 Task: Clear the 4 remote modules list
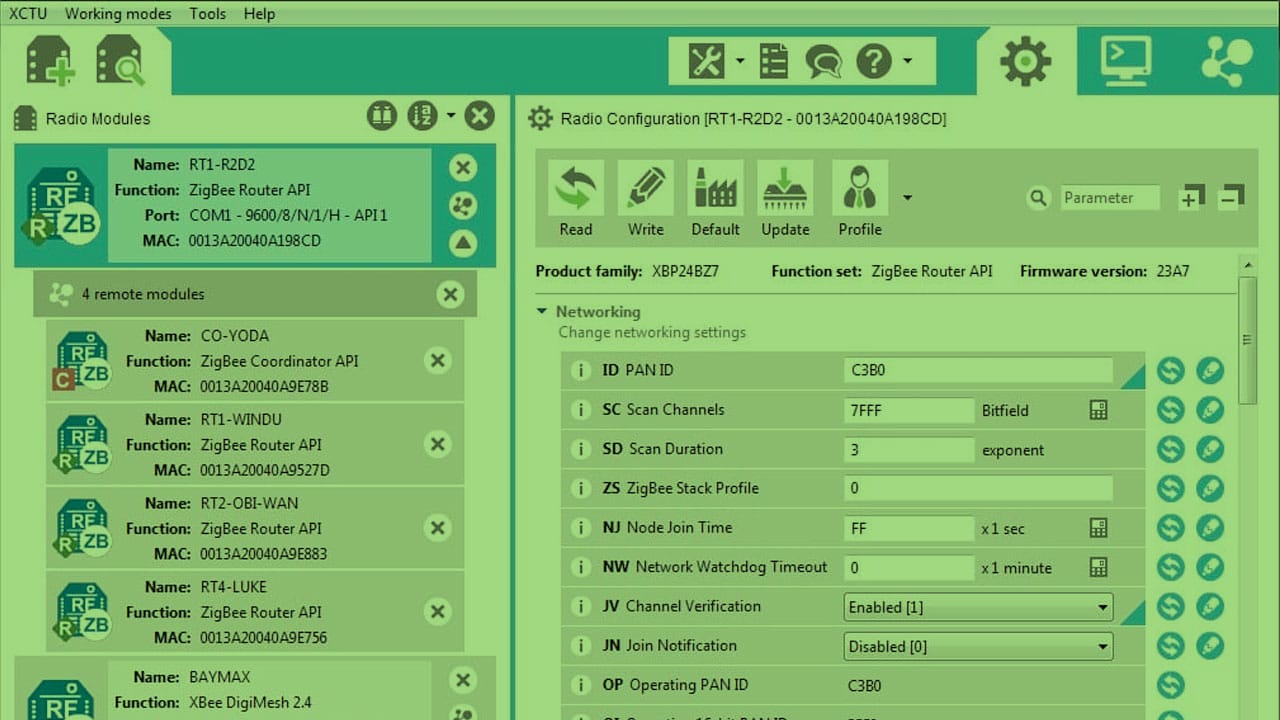coord(450,294)
